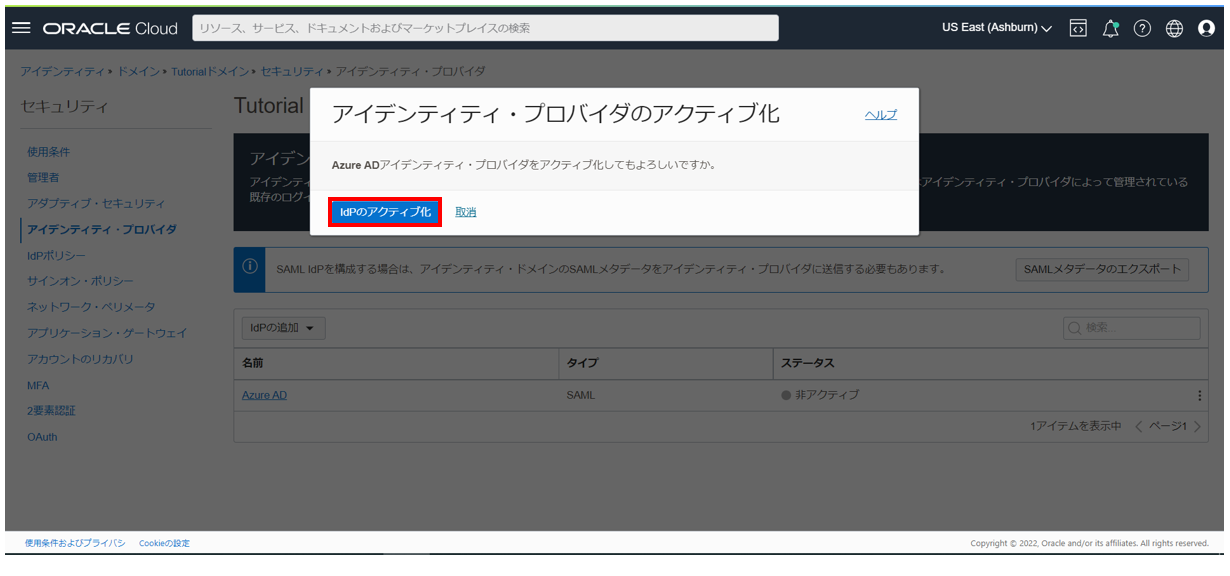Expand the US East (Ashburn) region selector
This screenshot has width=1230, height=576.
coord(996,28)
